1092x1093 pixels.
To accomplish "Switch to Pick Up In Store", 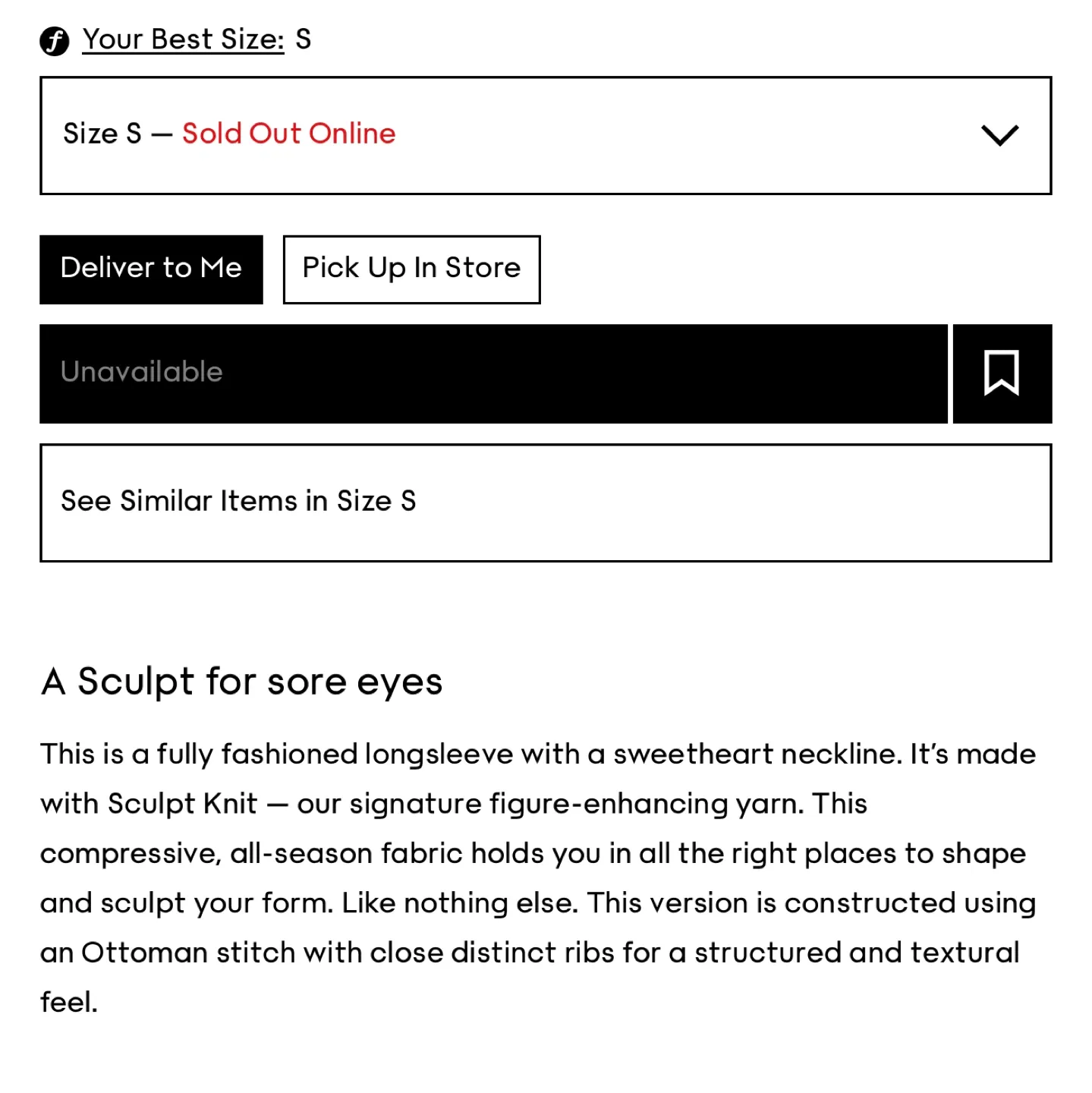I will click(x=411, y=269).
